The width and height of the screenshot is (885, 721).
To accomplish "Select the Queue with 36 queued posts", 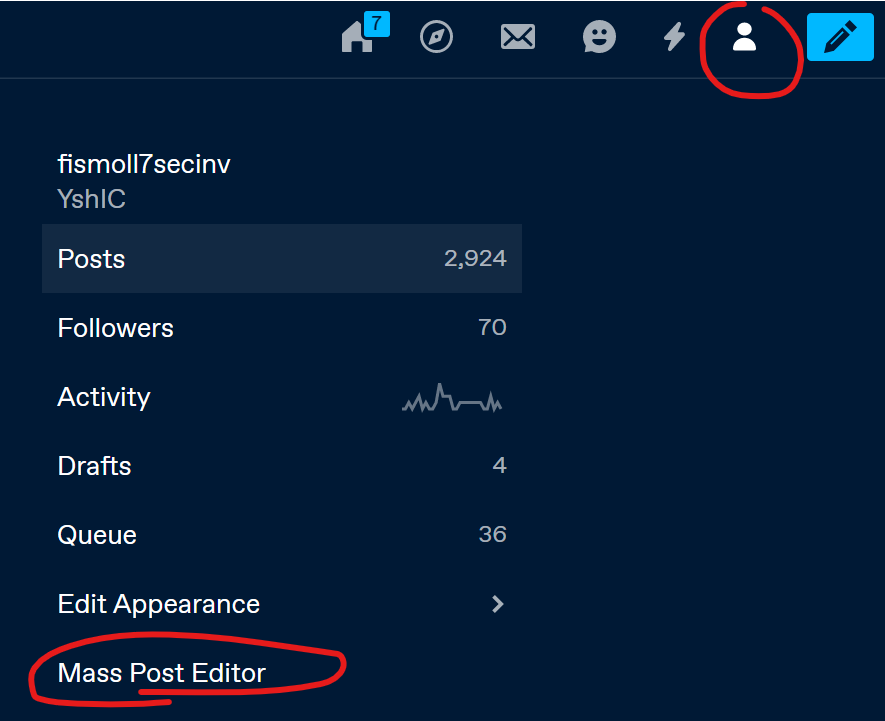I will tap(96, 535).
